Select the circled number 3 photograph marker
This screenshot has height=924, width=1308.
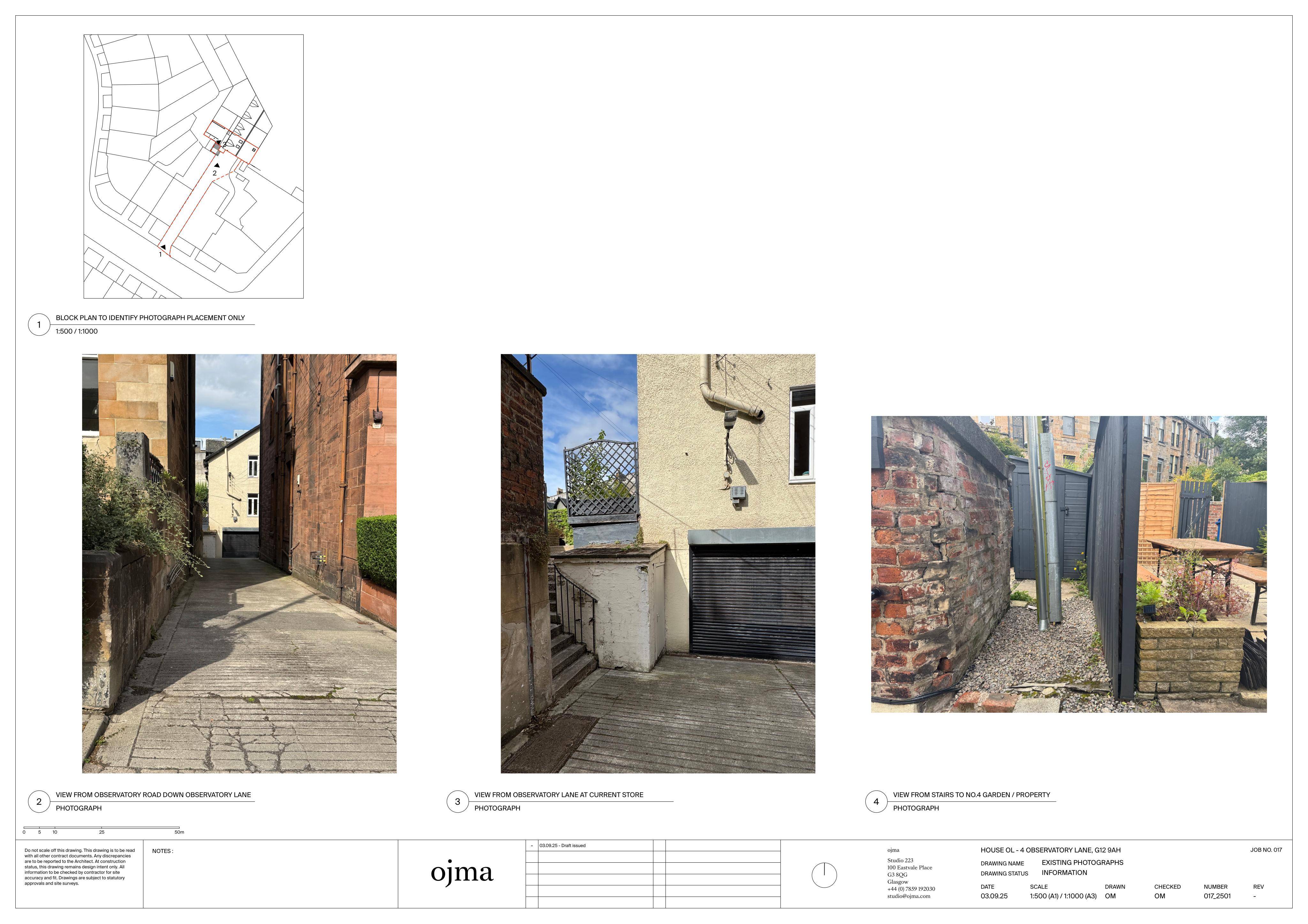[458, 801]
